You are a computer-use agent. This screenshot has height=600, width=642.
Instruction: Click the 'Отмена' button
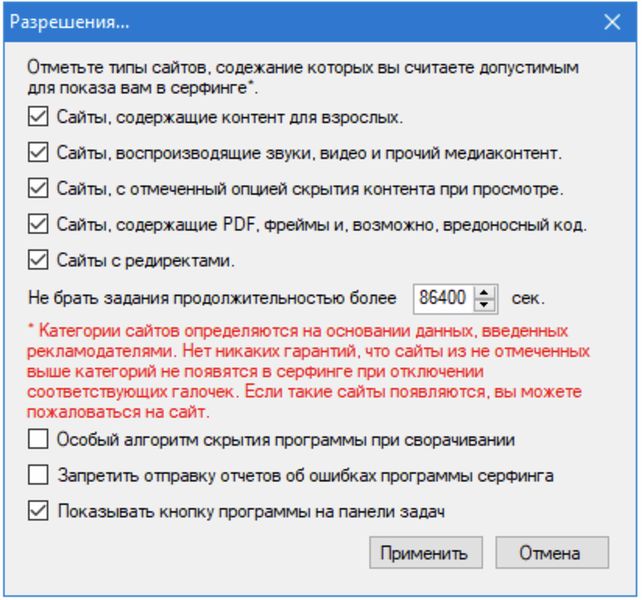(551, 552)
